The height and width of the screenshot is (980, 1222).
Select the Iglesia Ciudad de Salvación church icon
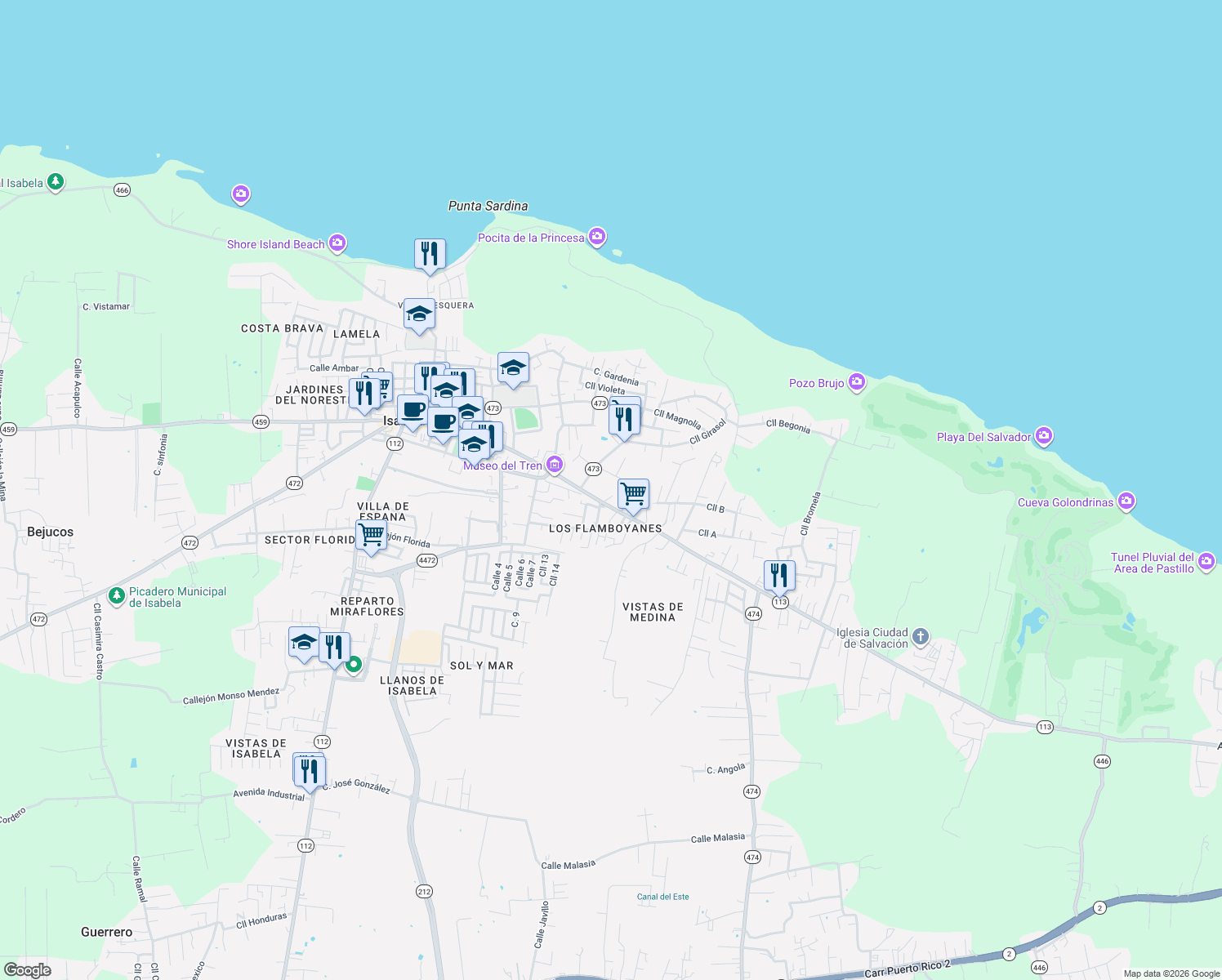click(x=920, y=636)
